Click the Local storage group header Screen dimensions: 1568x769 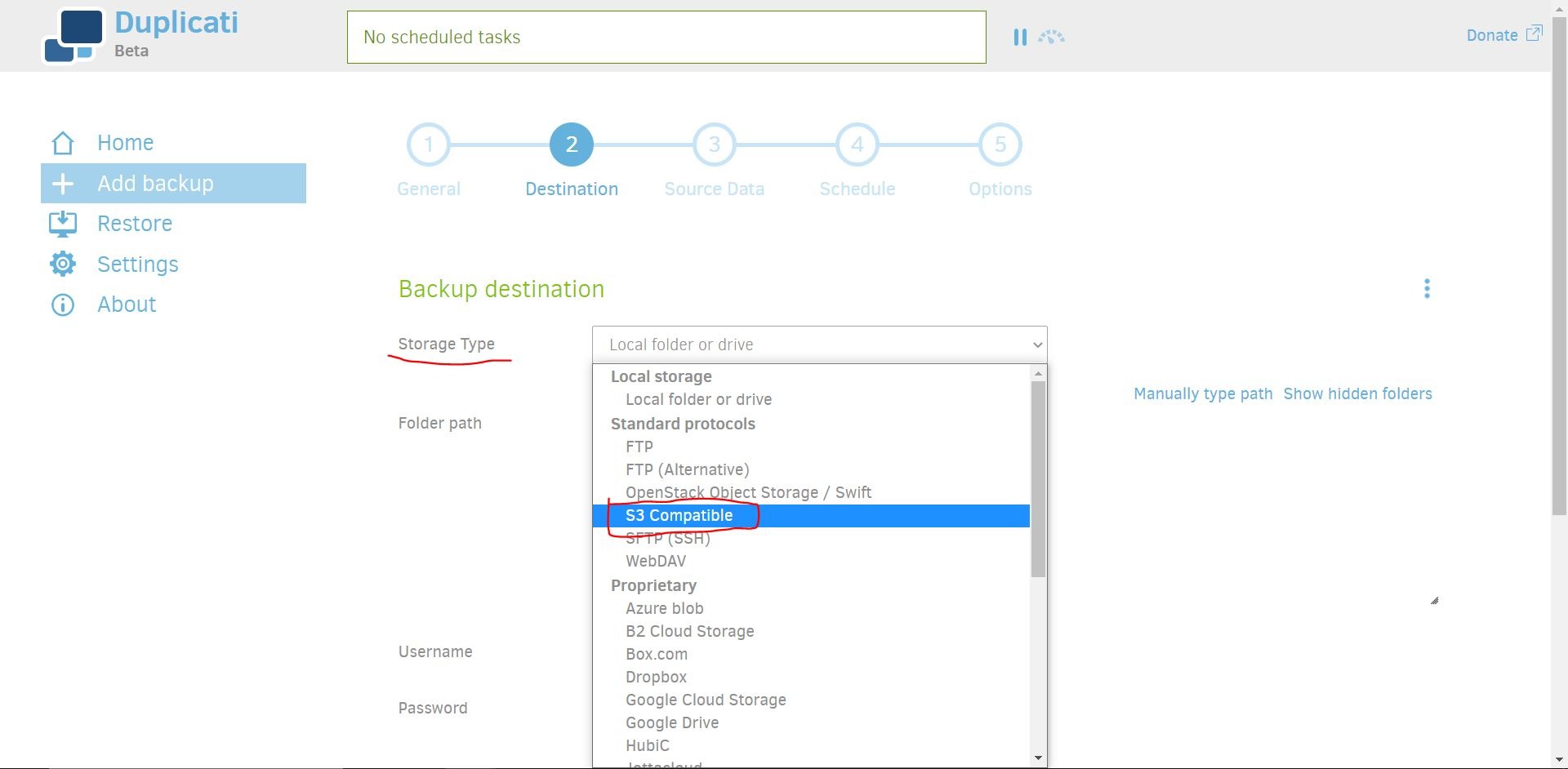[x=661, y=376]
